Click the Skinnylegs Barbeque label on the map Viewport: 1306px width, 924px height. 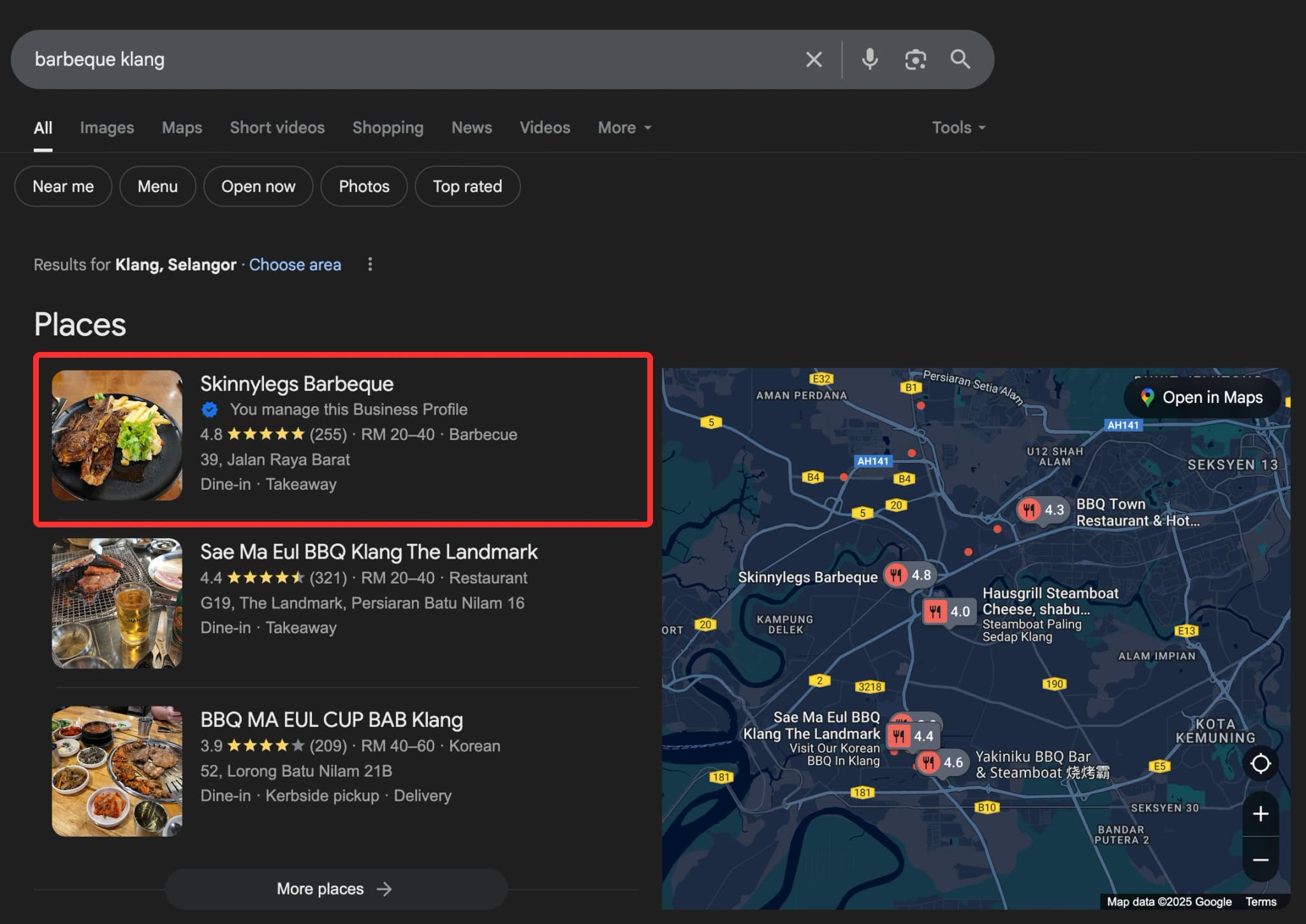click(x=807, y=577)
